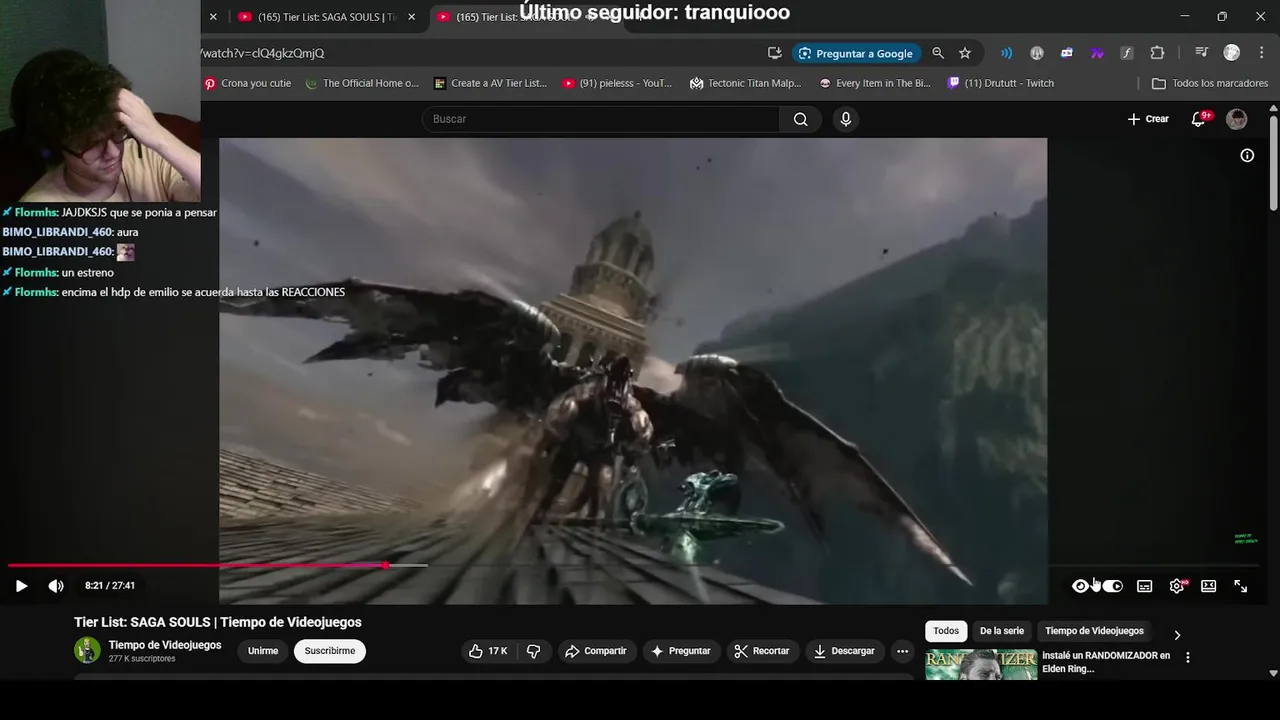This screenshot has width=1280, height=720.
Task: Bookmark this page with the star icon
Action: coord(965,53)
